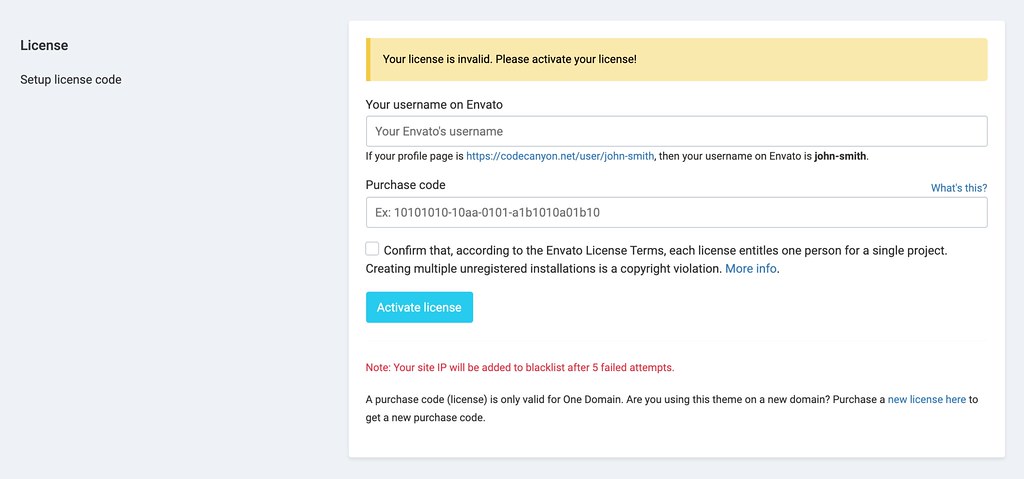
Task: Click the bold "john-smith" example username
Action: [840, 157]
